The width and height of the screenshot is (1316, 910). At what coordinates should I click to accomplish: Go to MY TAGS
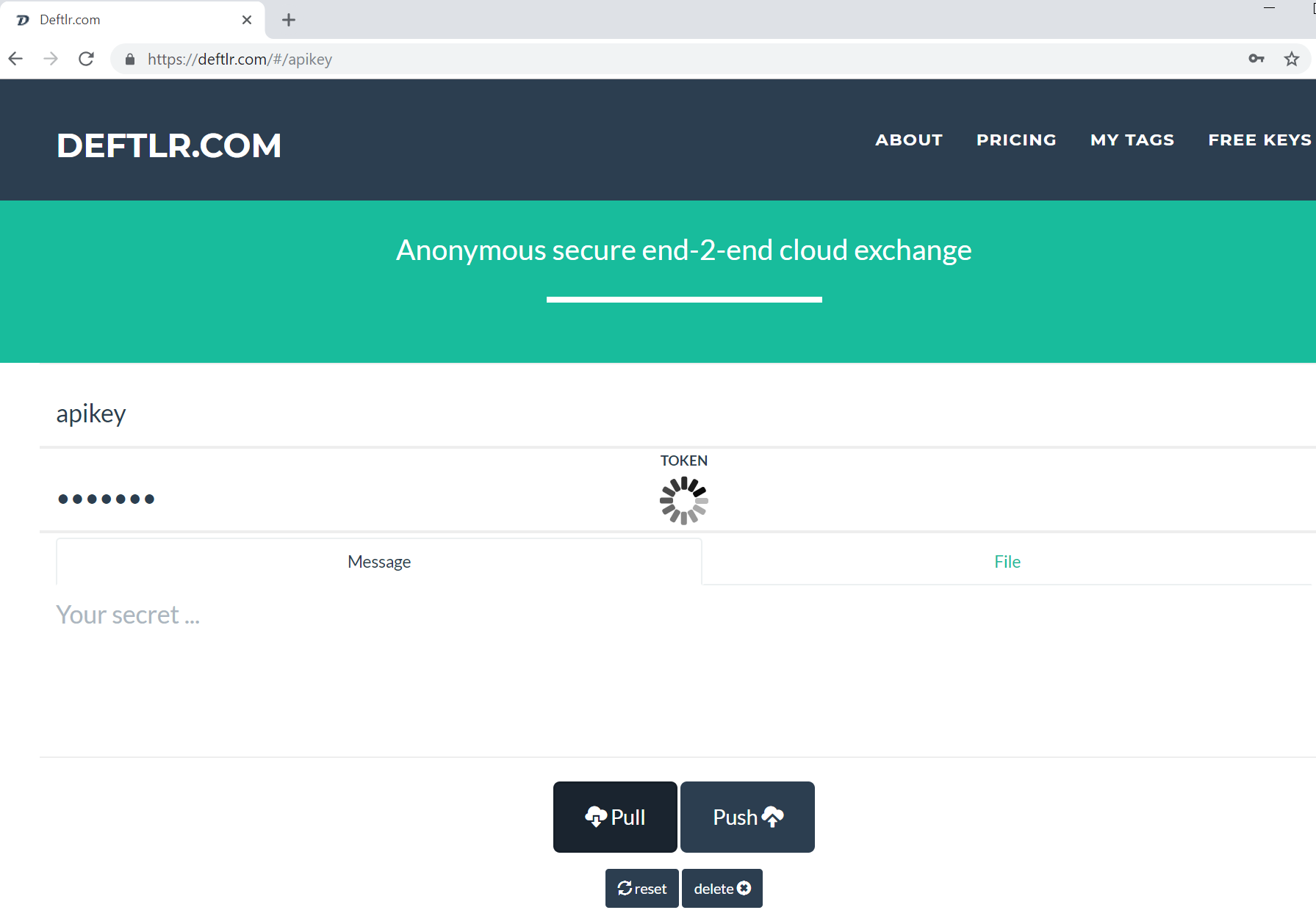(x=1132, y=140)
